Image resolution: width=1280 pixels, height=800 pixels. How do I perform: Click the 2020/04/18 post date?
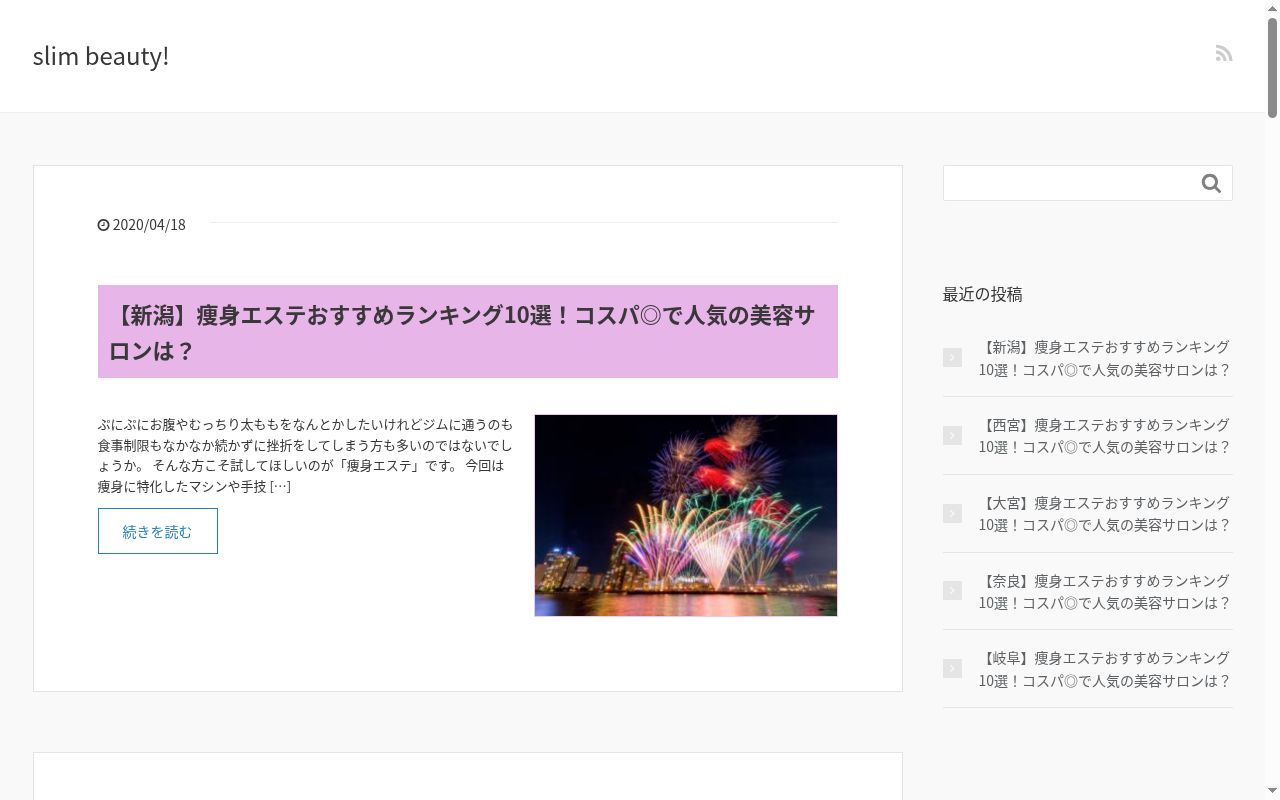tap(149, 225)
